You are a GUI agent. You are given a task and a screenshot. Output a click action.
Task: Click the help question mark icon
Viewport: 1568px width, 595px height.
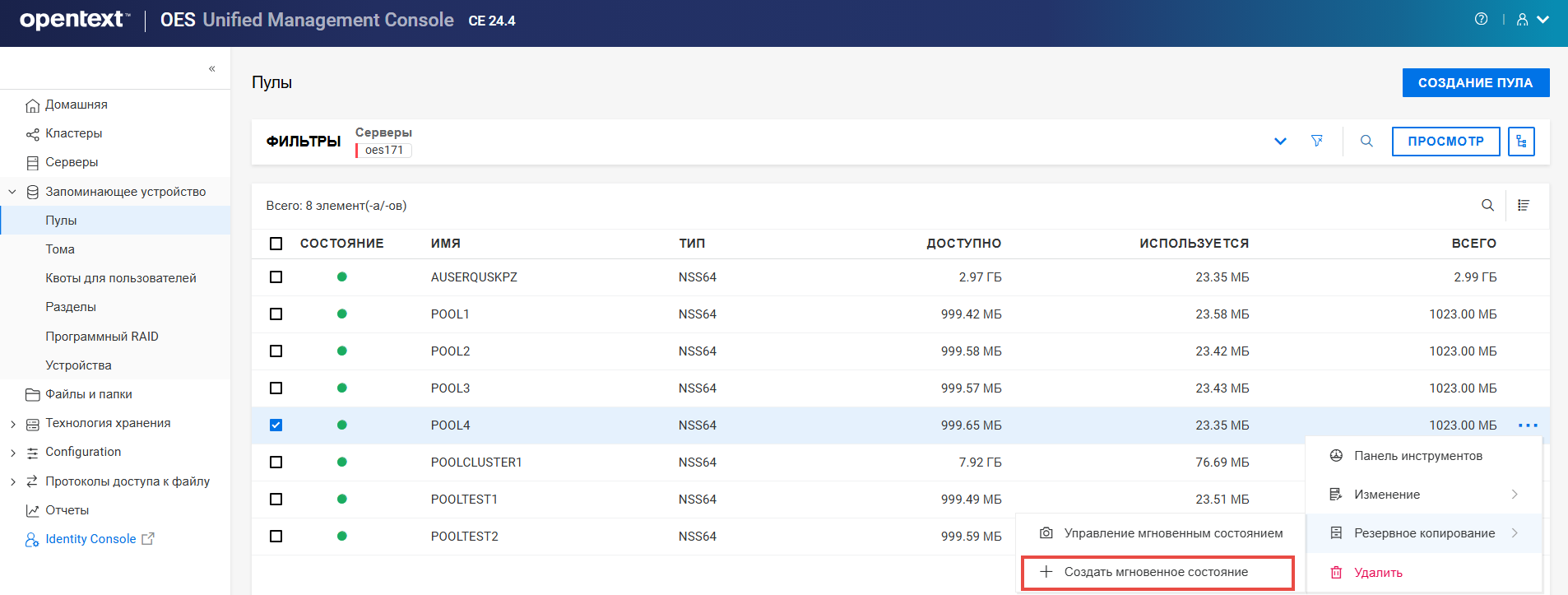[x=1481, y=19]
